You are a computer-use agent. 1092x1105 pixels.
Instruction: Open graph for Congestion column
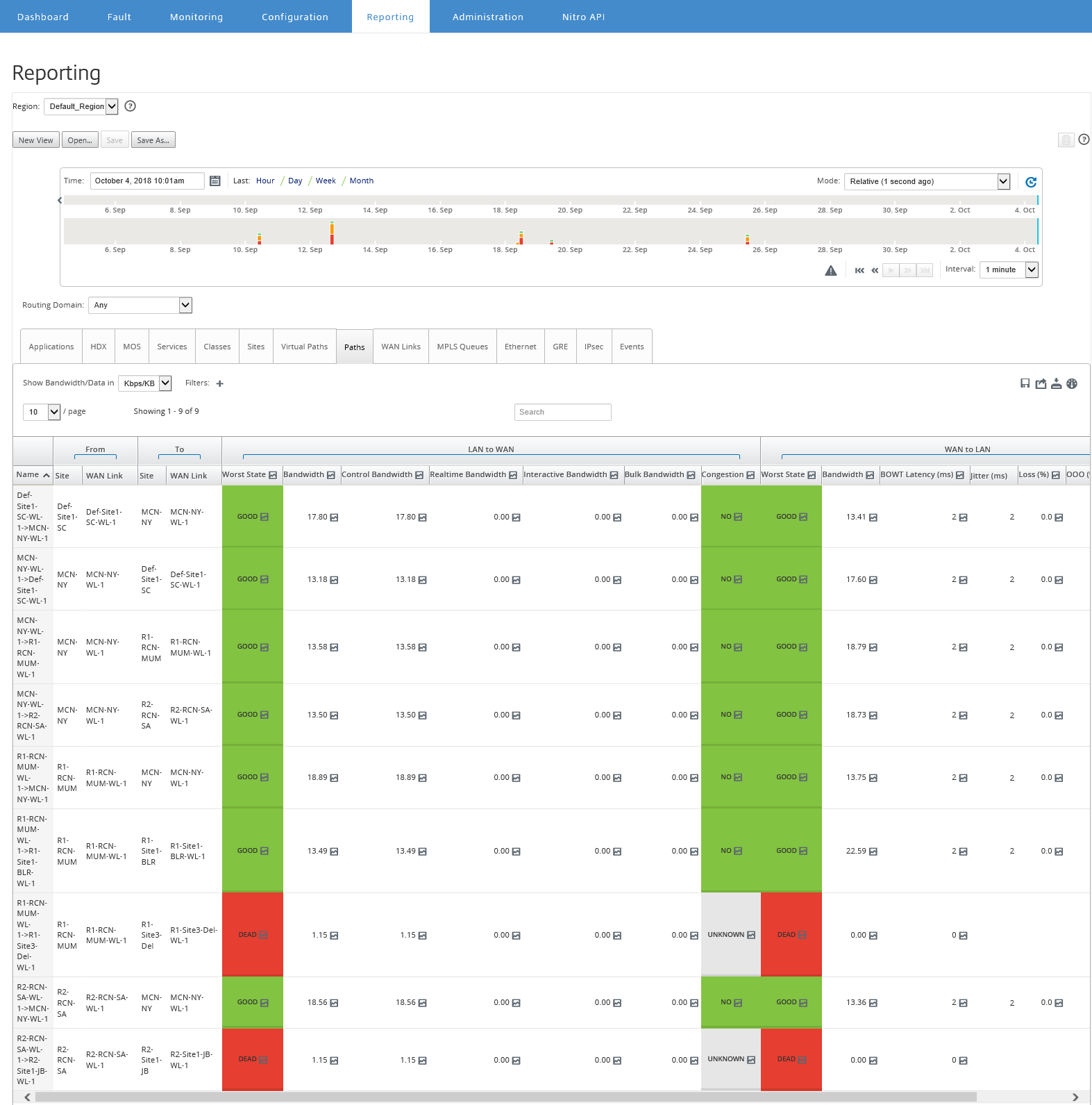tap(750, 475)
